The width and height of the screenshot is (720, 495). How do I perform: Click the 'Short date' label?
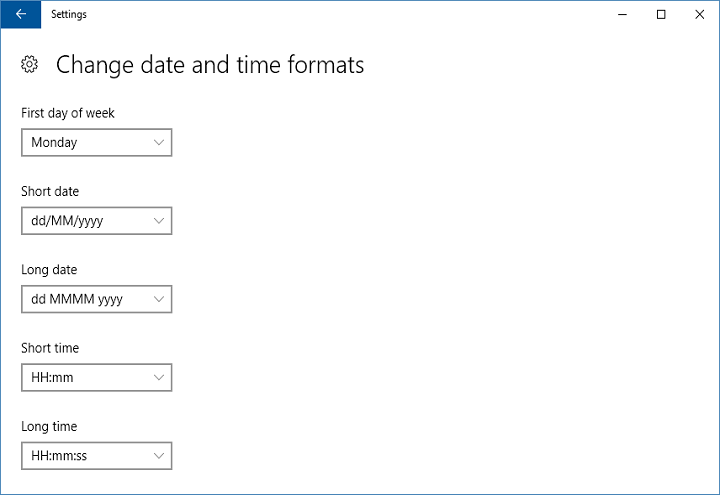tap(50, 191)
